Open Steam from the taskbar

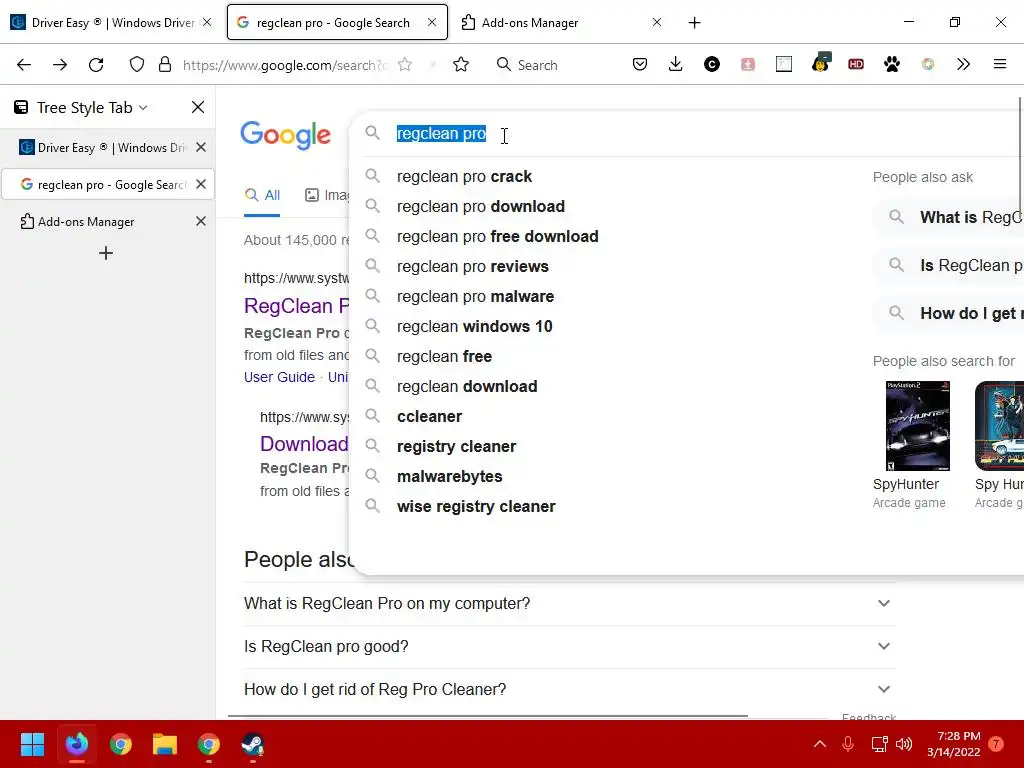click(253, 744)
